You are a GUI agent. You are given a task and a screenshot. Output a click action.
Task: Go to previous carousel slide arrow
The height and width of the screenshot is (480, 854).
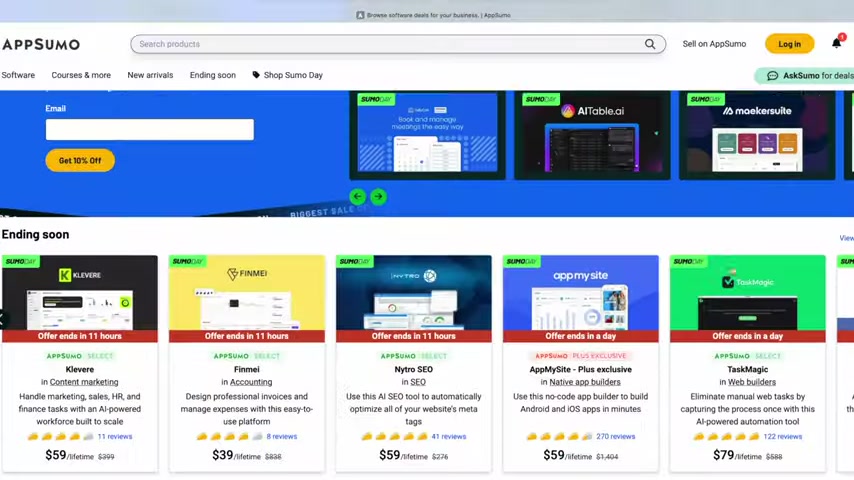point(358,196)
